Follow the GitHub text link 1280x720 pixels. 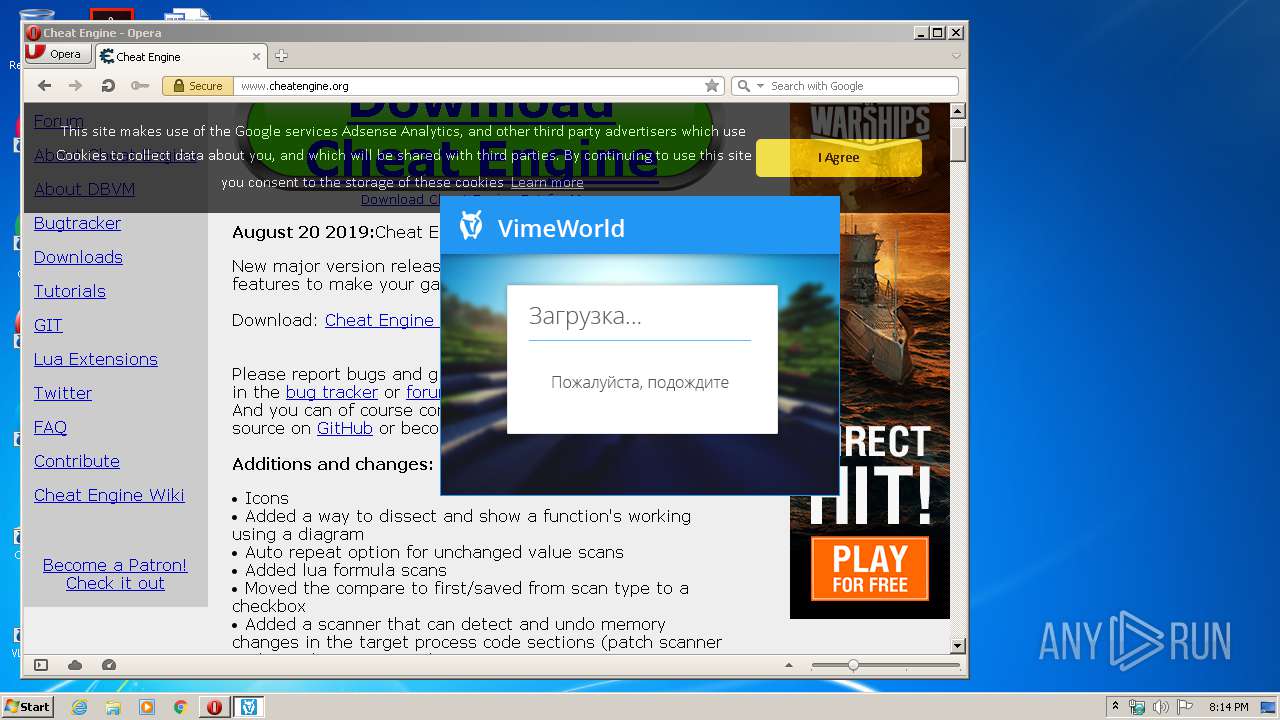pyautogui.click(x=345, y=428)
